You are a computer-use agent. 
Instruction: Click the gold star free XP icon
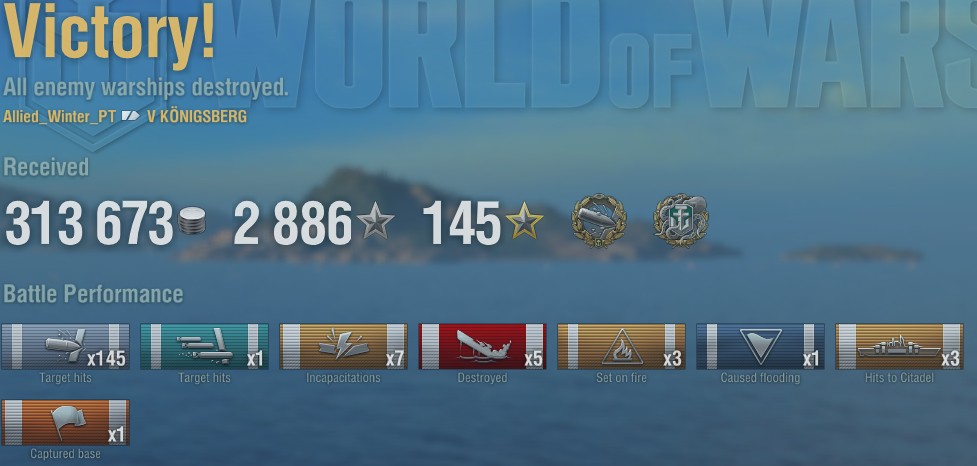[524, 221]
